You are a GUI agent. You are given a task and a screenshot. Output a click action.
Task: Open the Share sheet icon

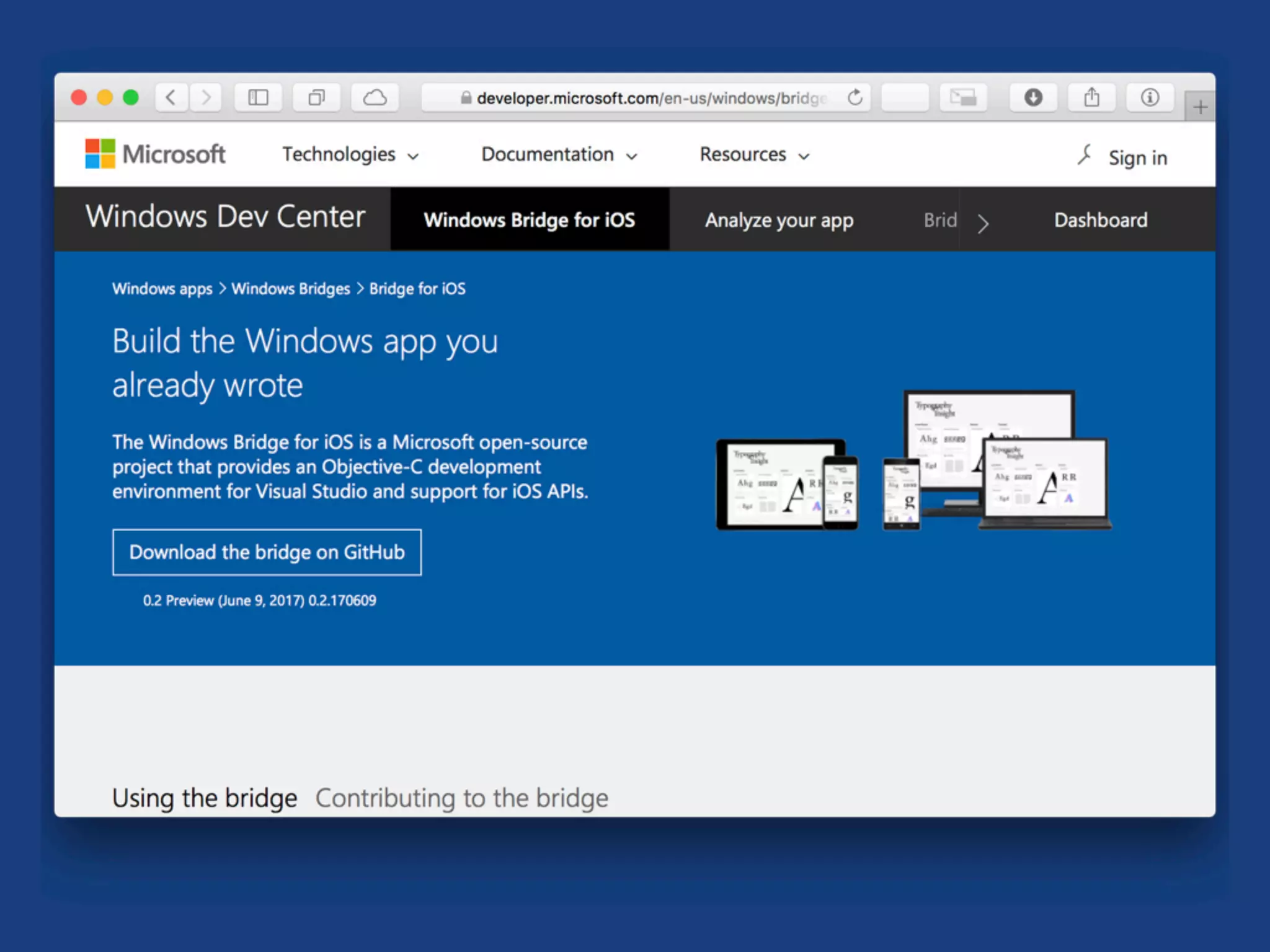[1091, 97]
